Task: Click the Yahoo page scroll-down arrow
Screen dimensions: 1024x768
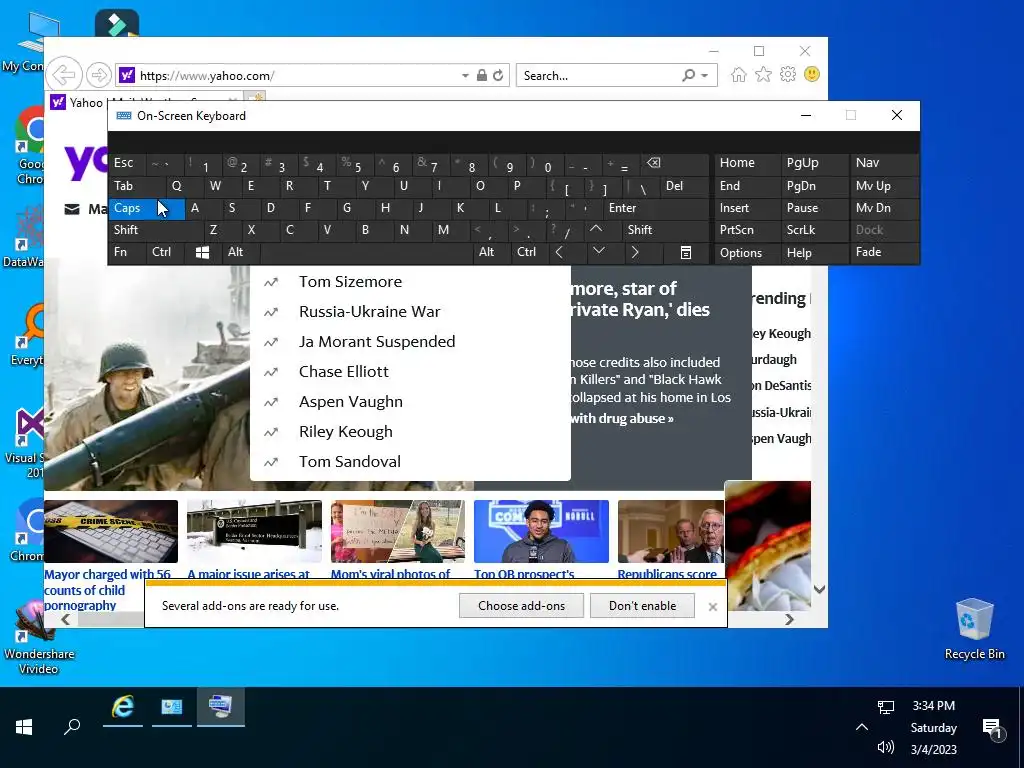Action: pos(820,589)
